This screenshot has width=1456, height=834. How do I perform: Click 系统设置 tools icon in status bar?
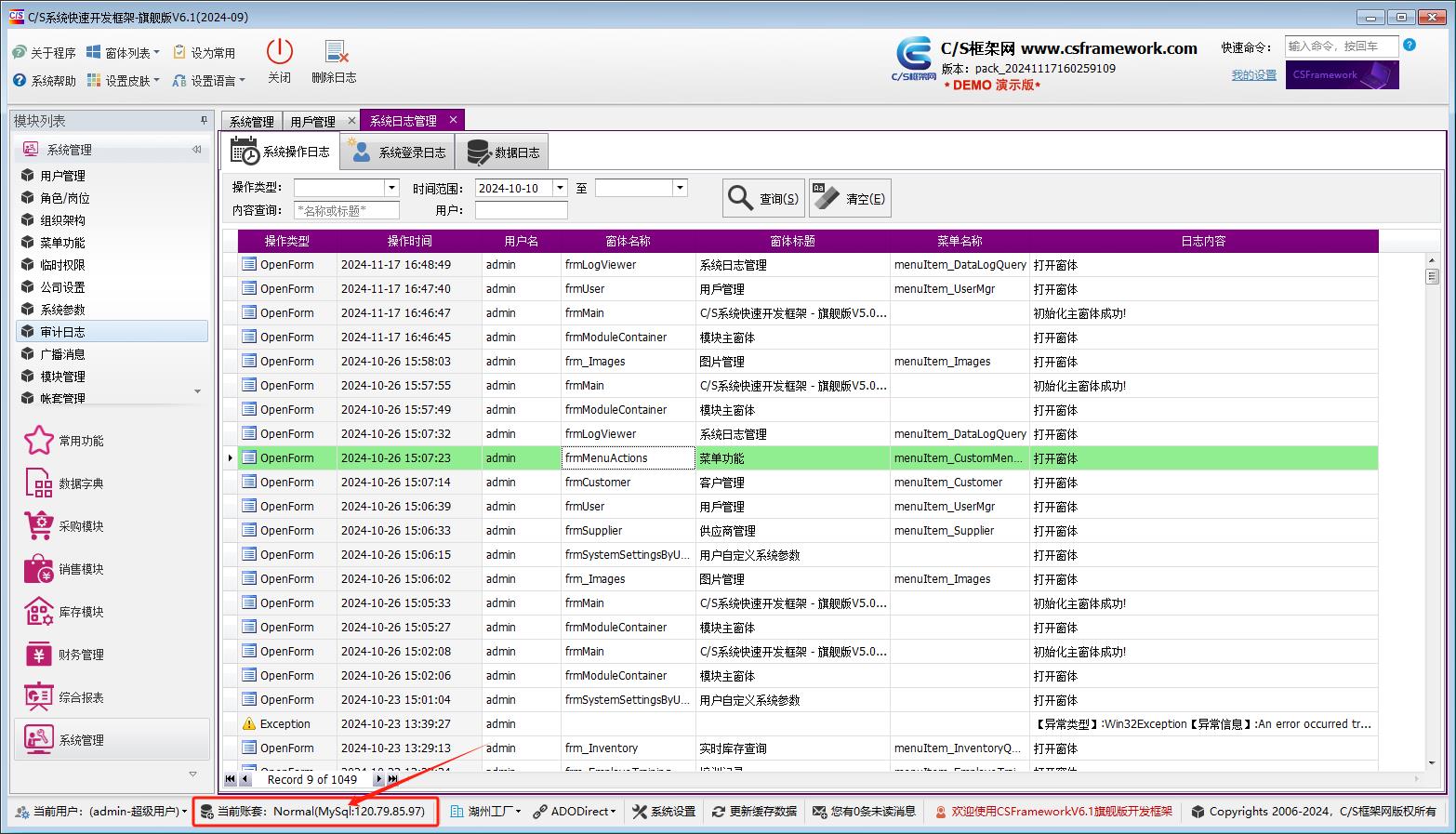(x=664, y=812)
